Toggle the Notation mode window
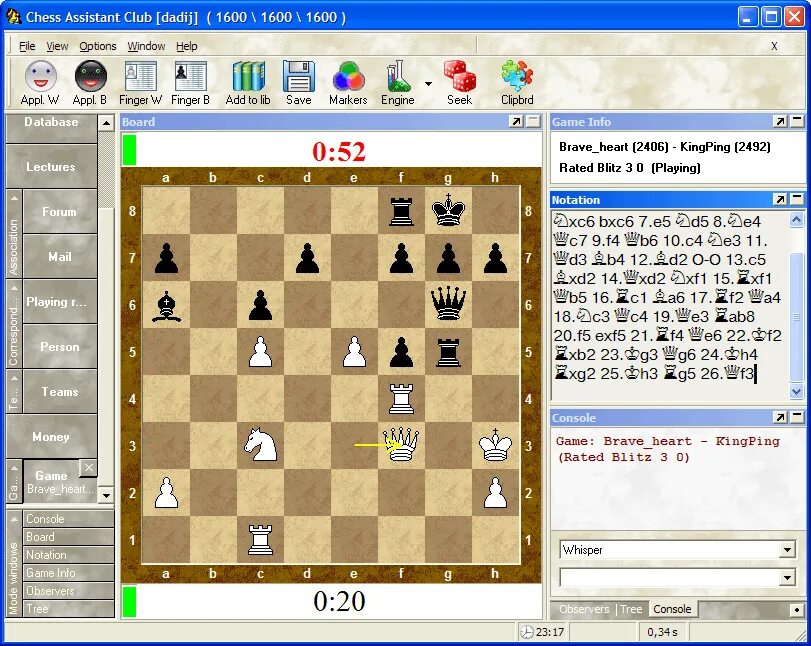The image size is (811, 646). (68, 555)
